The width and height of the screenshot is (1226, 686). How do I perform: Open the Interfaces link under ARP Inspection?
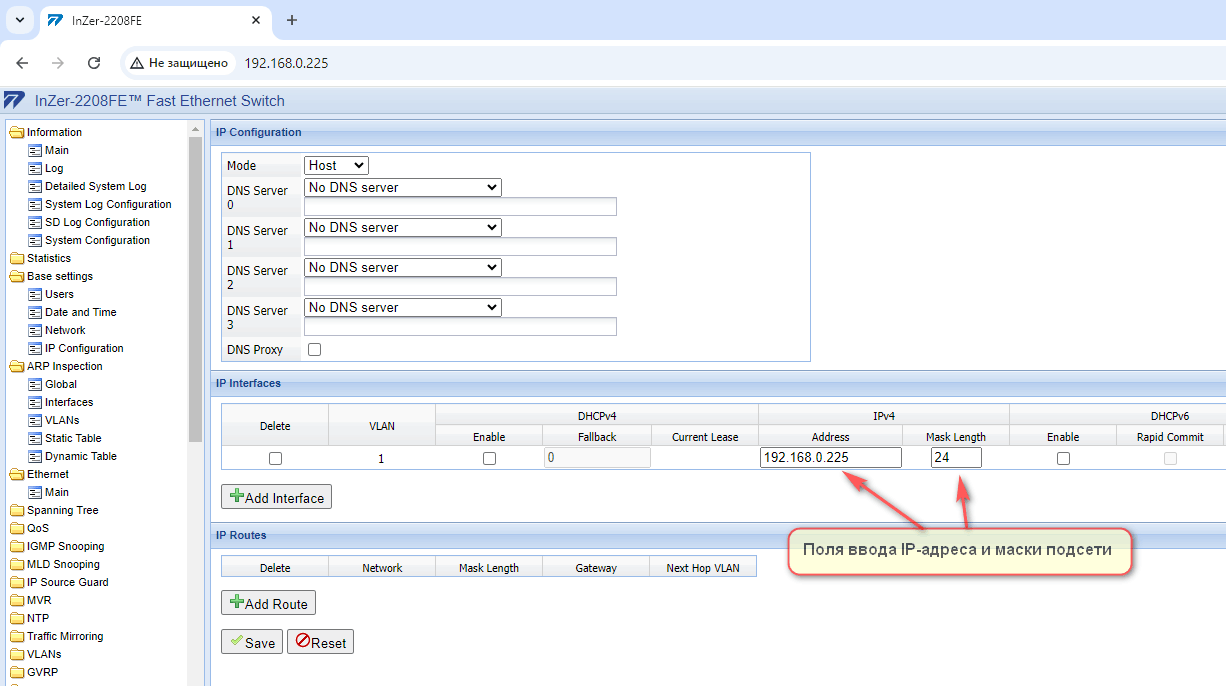[x=69, y=402]
